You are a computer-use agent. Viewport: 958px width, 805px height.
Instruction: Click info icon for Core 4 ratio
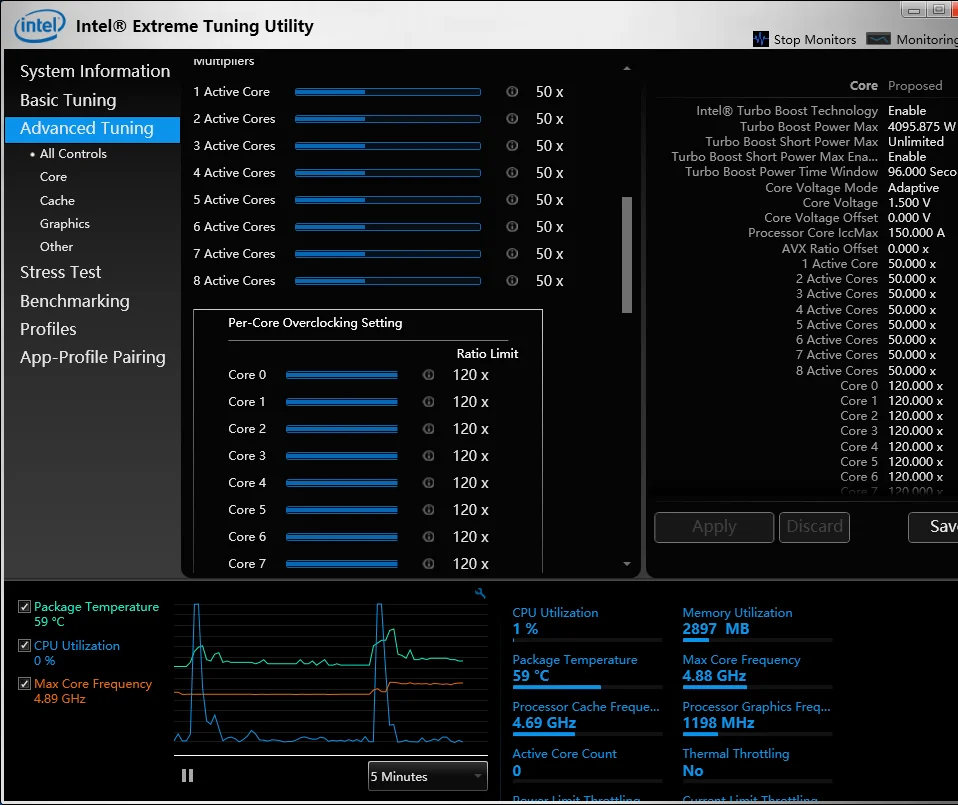(429, 483)
